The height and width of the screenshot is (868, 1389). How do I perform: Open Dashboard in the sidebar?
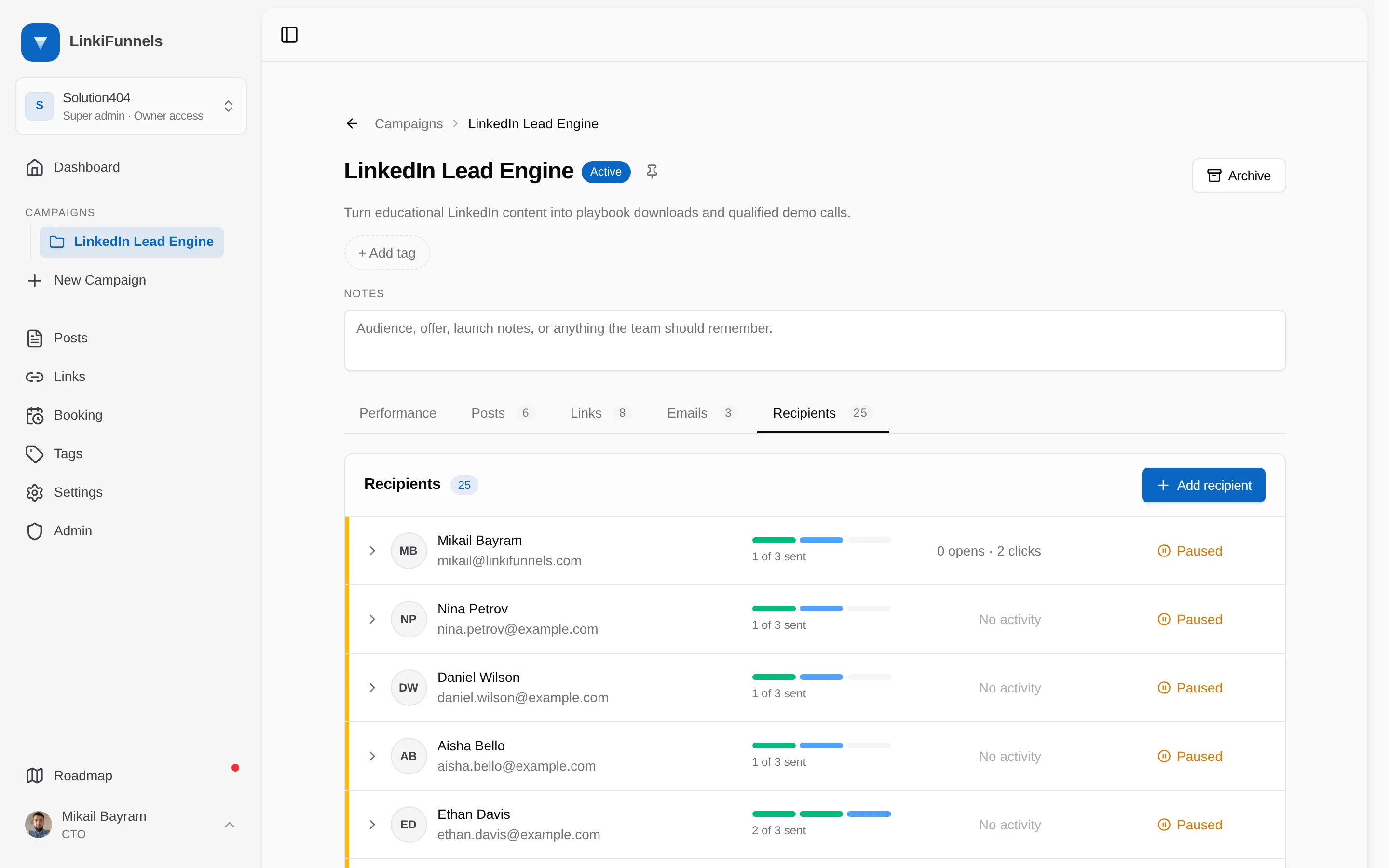tap(131, 167)
